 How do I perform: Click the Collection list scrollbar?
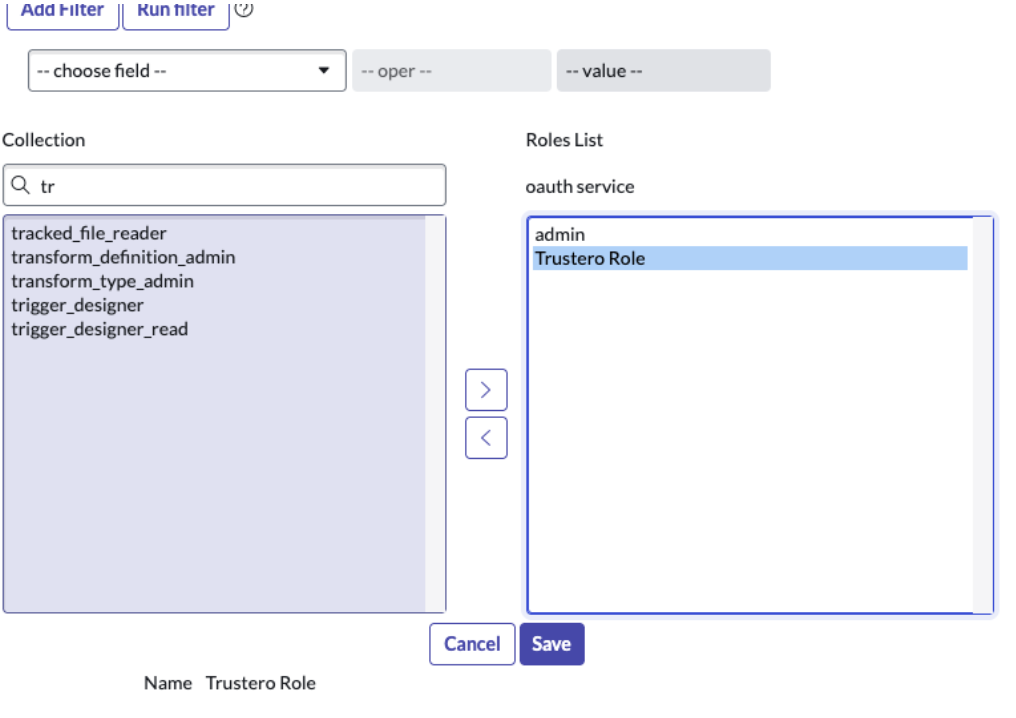coord(435,413)
